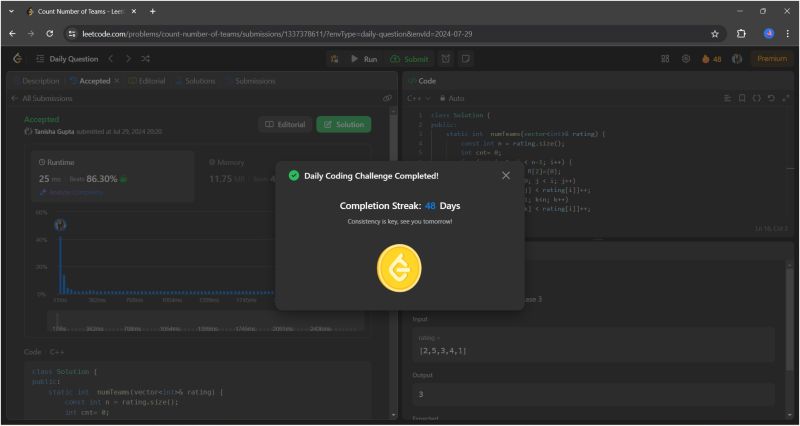Switch to the Editorial tab
This screenshot has height=426, width=800.
click(147, 81)
